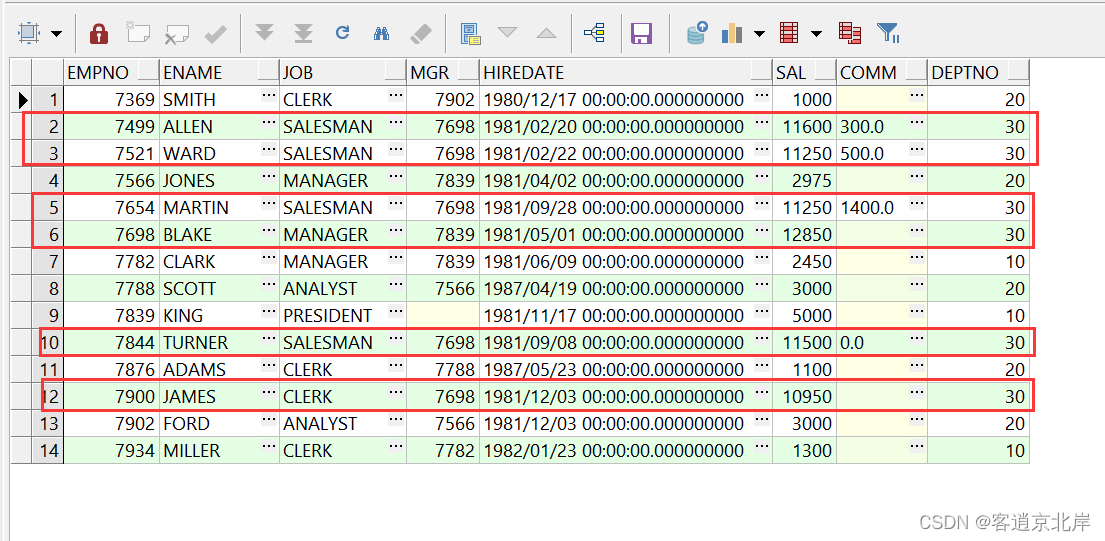Select the COMM cell showing 0.0
Screen dimensions: 1105x541
click(882, 343)
